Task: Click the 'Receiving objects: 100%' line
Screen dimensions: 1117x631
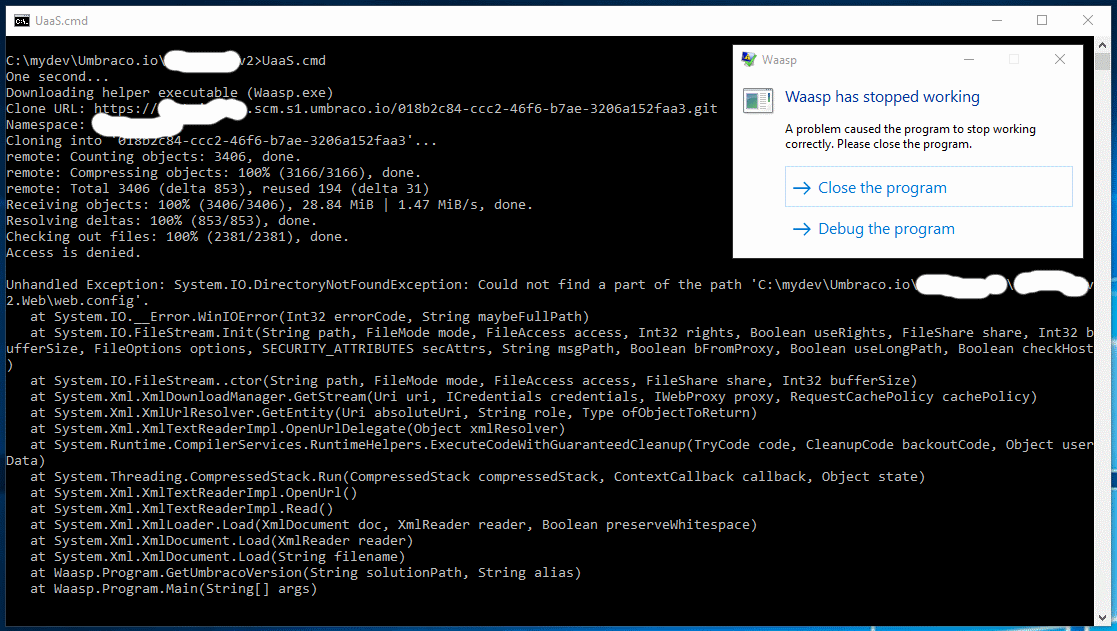Action: 269,205
